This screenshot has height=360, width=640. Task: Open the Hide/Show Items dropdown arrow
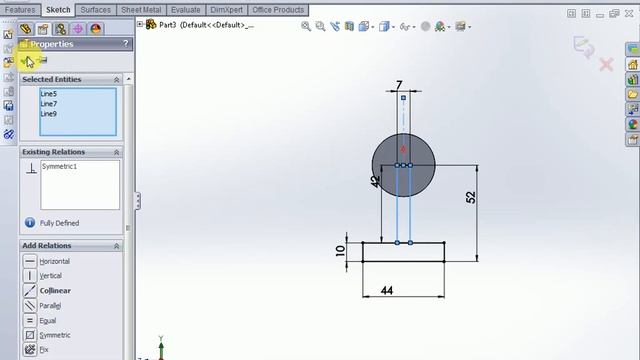tap(414, 27)
